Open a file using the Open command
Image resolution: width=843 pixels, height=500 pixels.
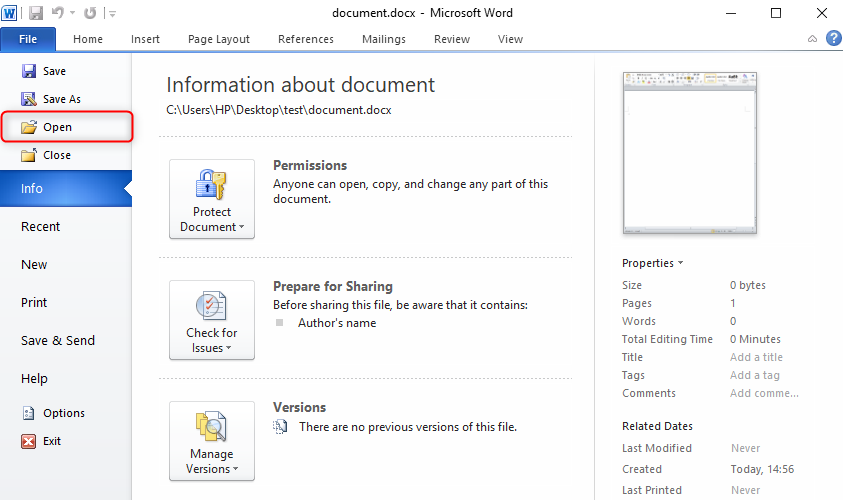[x=57, y=127]
